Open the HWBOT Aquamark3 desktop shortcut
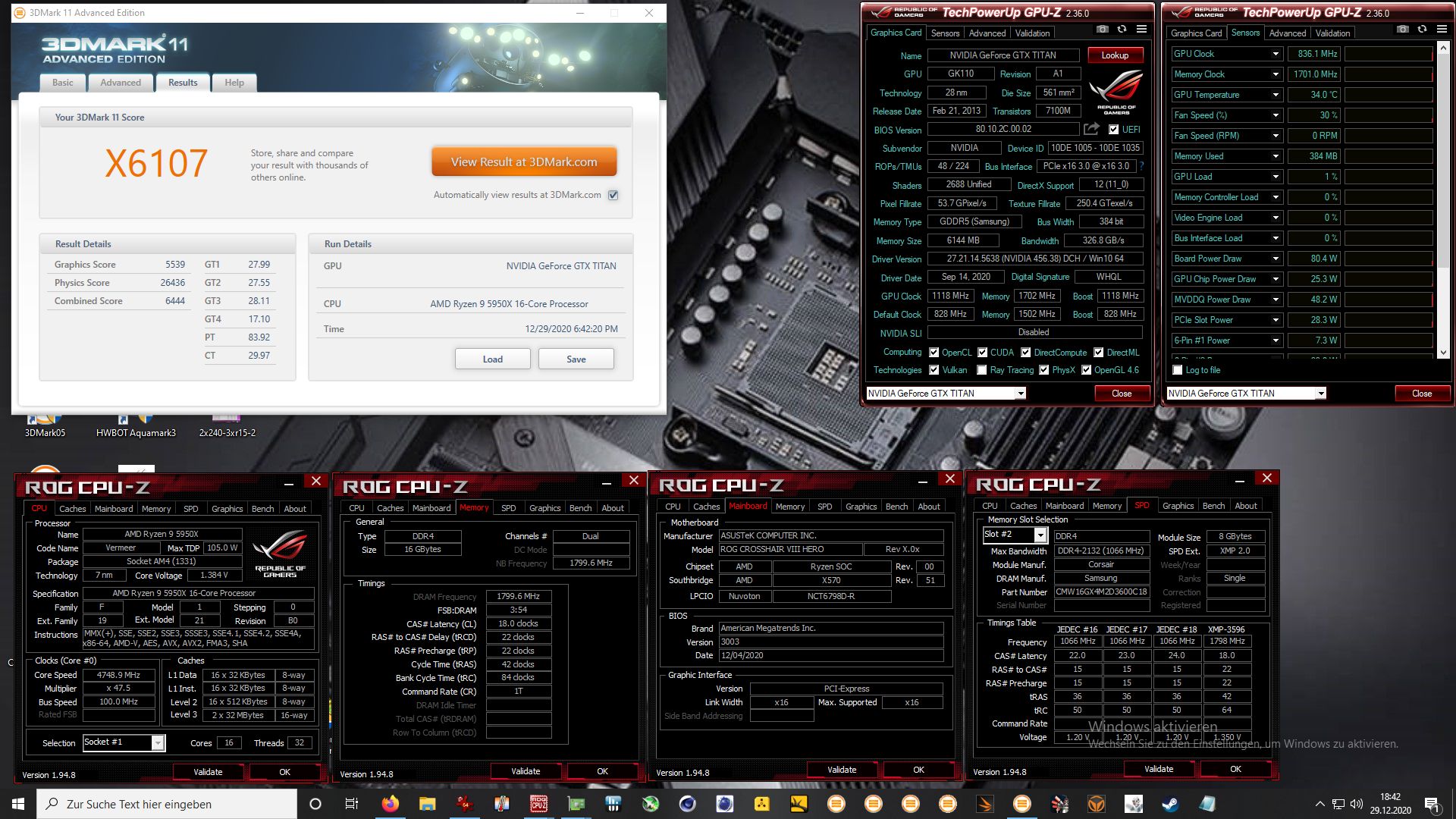The width and height of the screenshot is (1456, 819). [136, 426]
